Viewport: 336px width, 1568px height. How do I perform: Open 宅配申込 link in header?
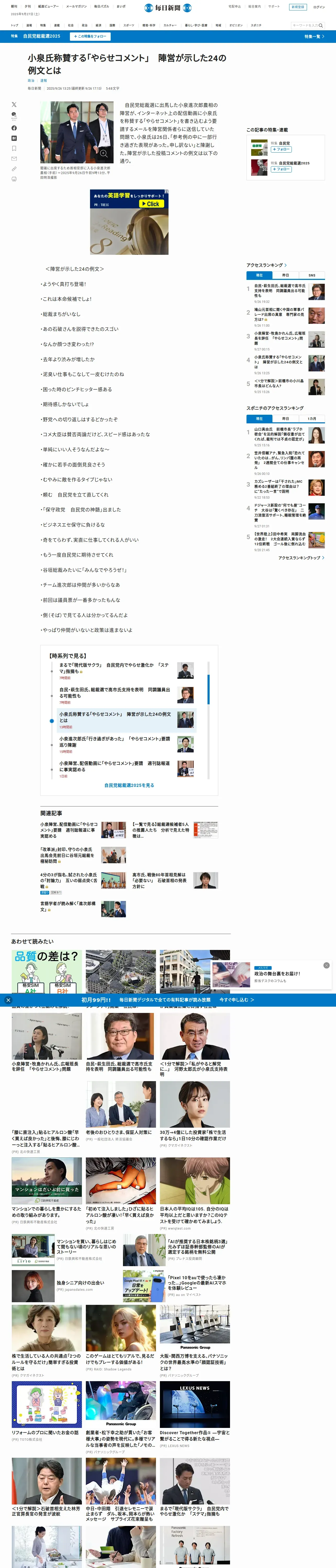pyautogui.click(x=235, y=7)
